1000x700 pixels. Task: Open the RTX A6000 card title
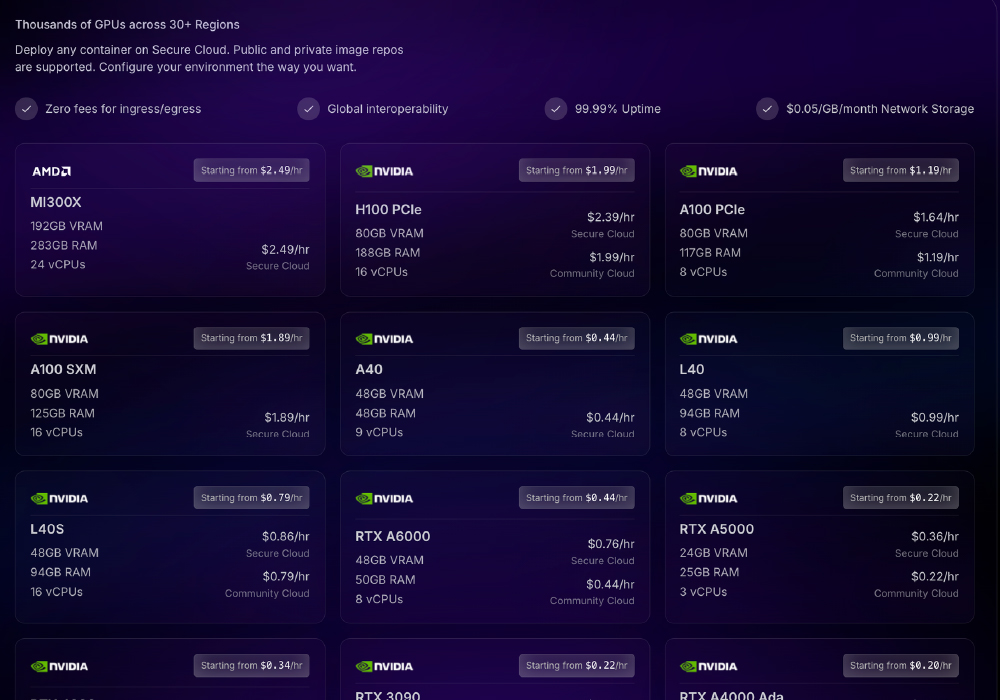(393, 536)
